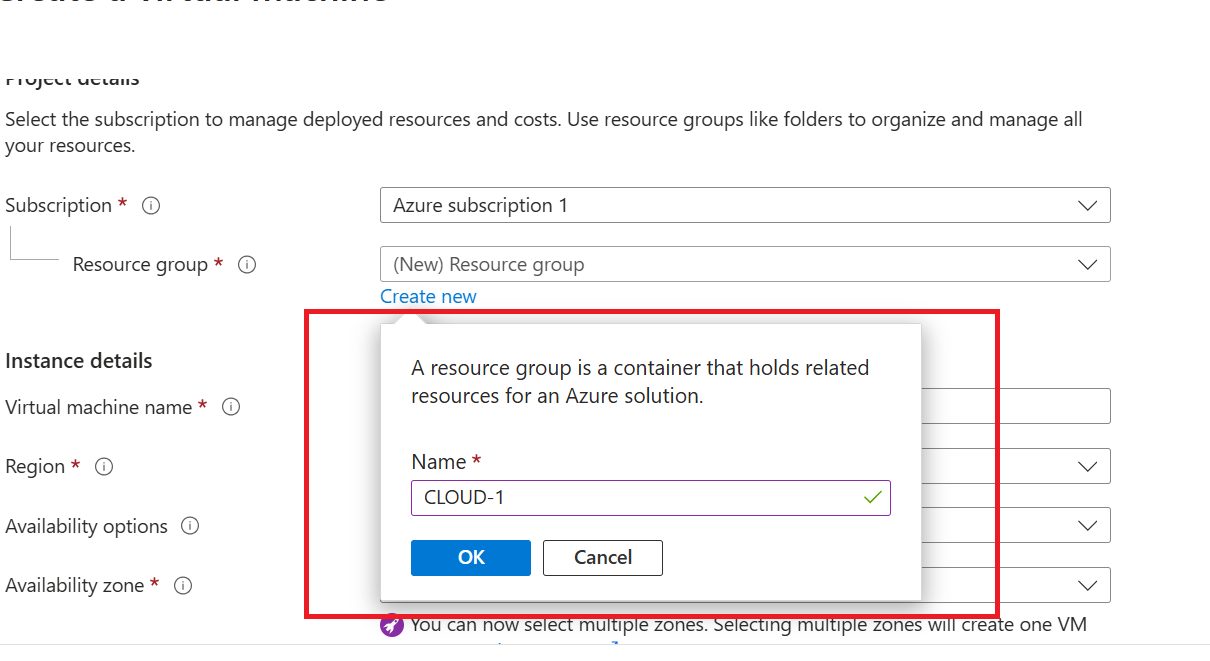
Task: Click the Instance details heading
Action: [79, 361]
